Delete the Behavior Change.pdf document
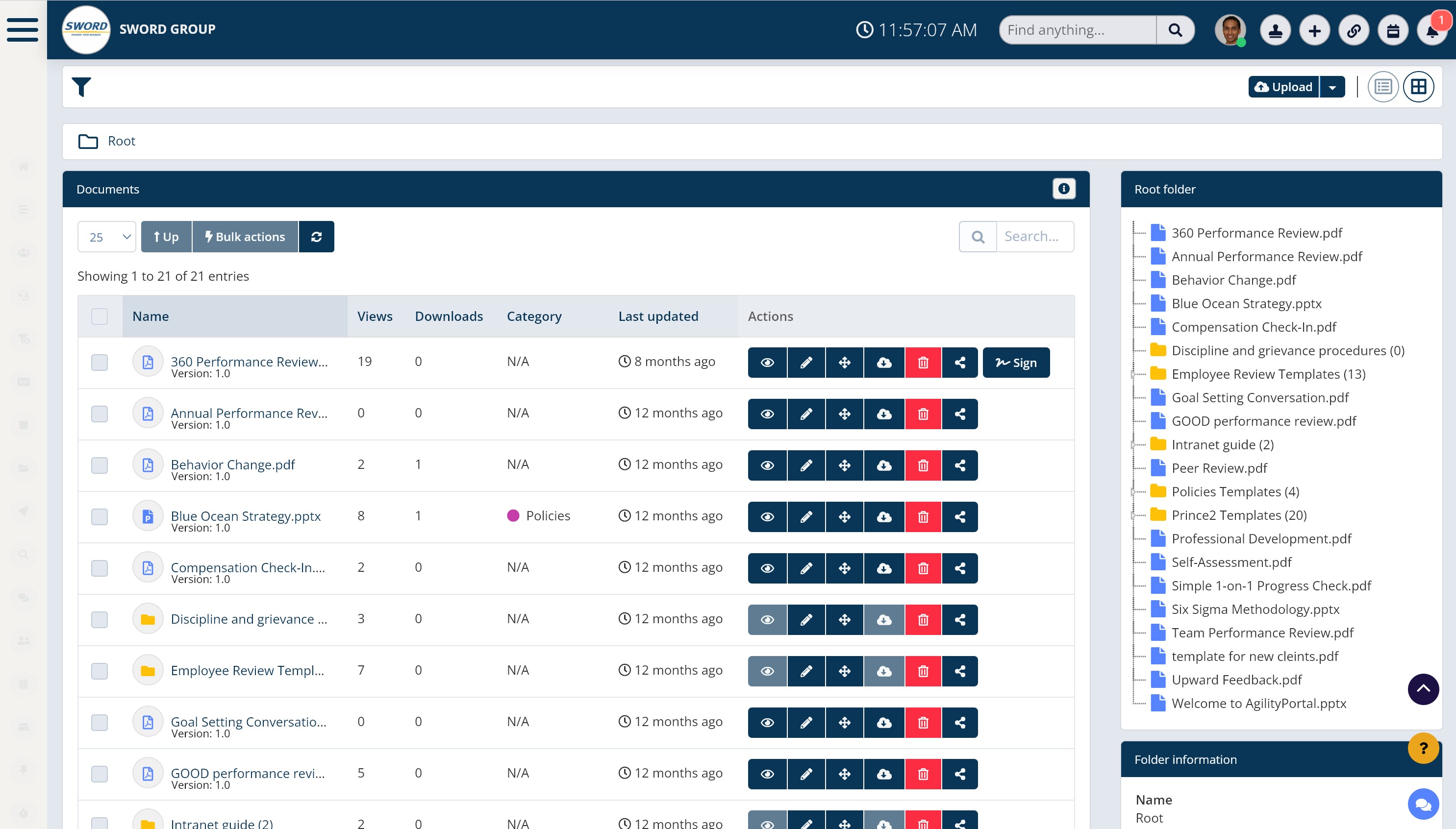The height and width of the screenshot is (829, 1456). click(x=923, y=465)
